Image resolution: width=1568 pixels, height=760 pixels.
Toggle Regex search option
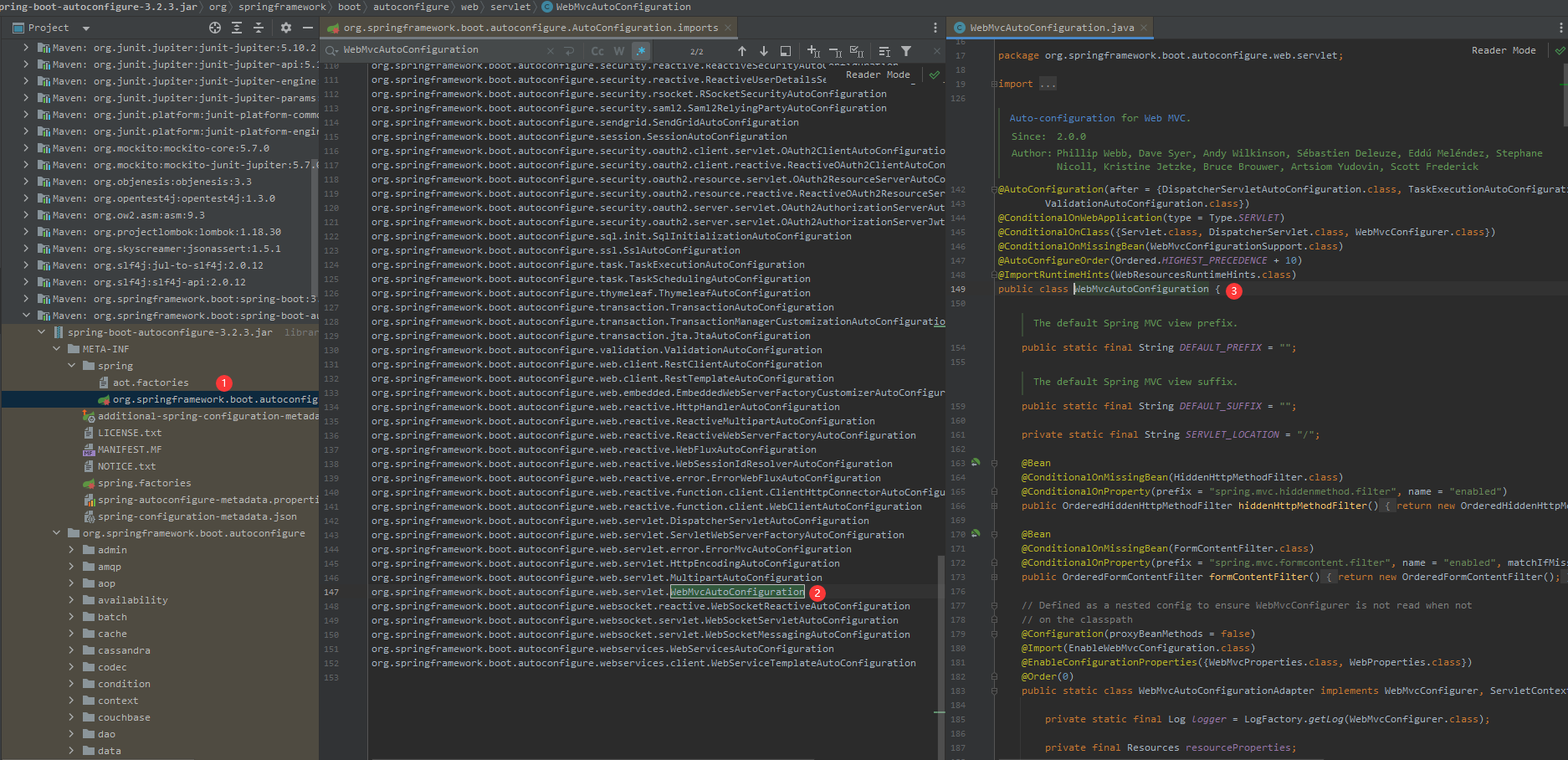pyautogui.click(x=641, y=51)
